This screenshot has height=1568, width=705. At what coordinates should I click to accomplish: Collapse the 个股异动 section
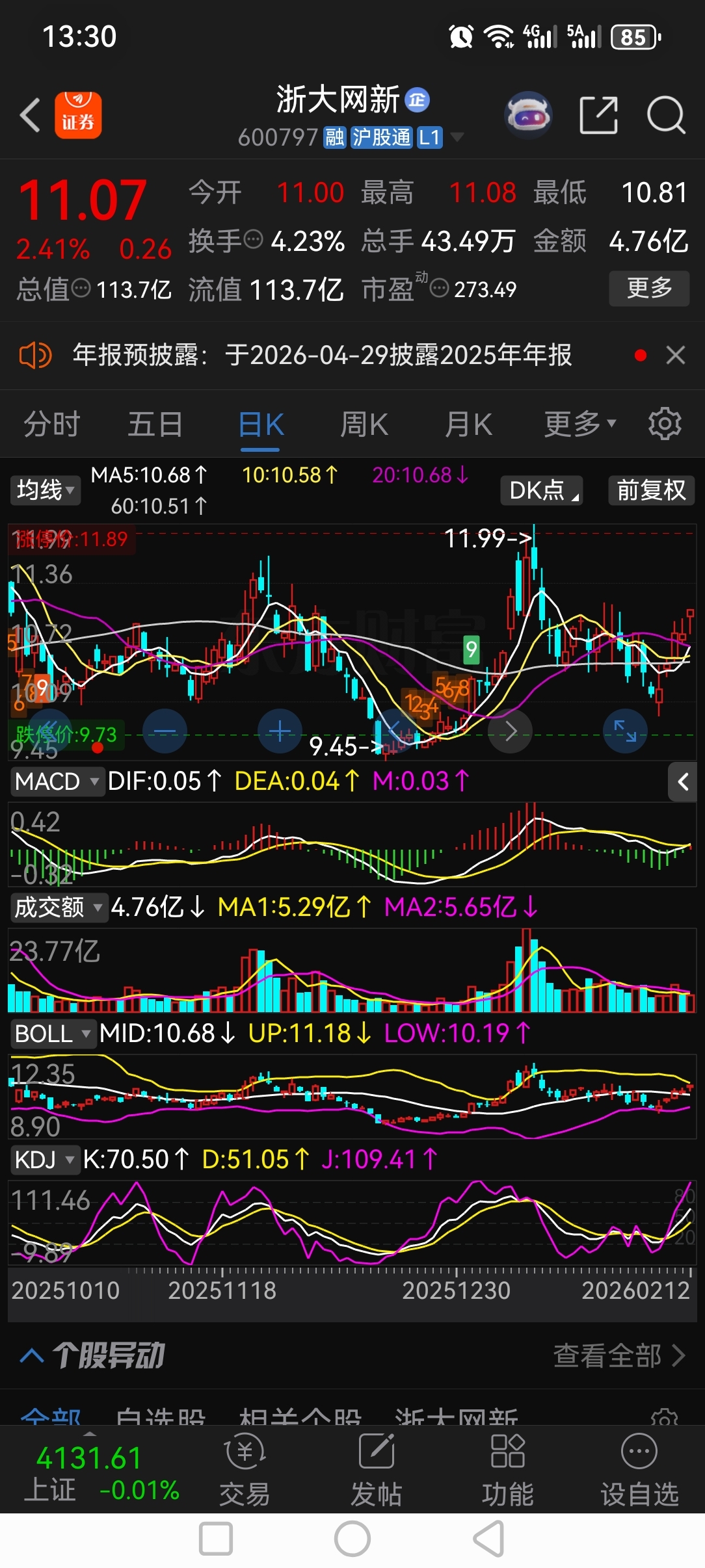[32, 1356]
